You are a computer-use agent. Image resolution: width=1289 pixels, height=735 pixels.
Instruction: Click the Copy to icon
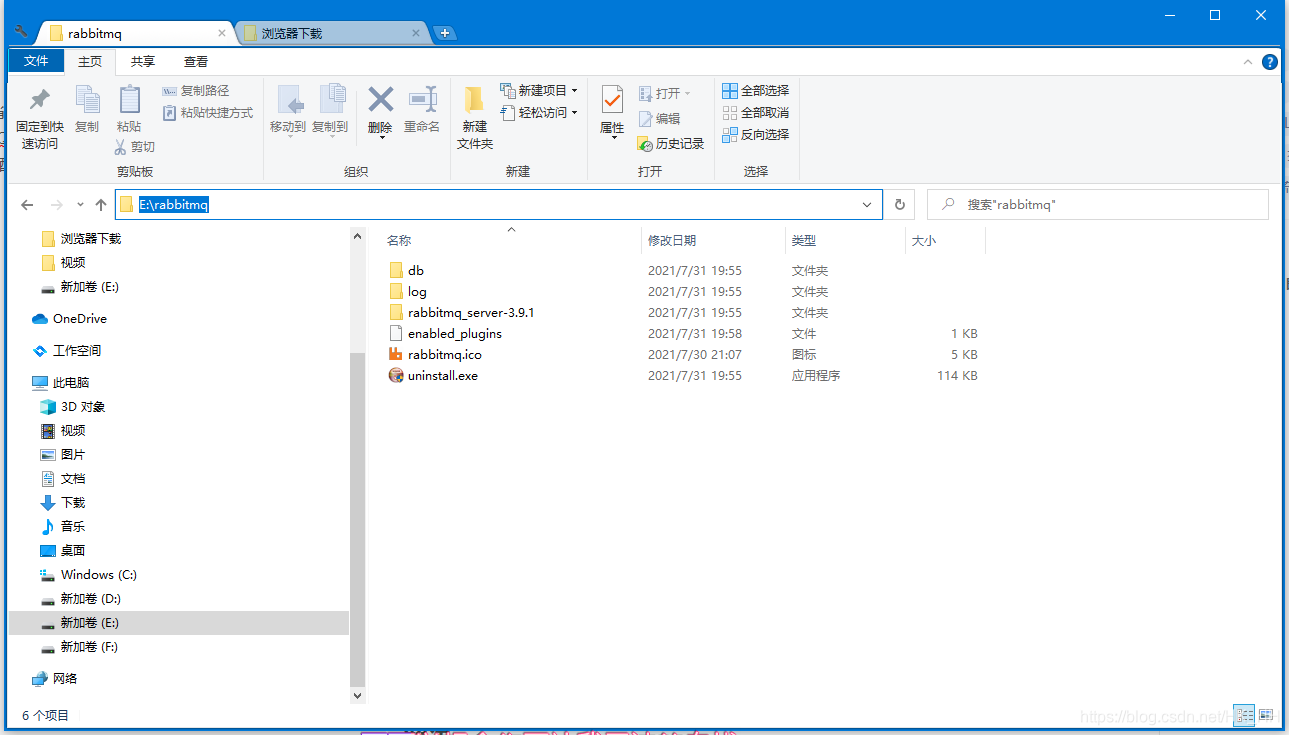[331, 100]
